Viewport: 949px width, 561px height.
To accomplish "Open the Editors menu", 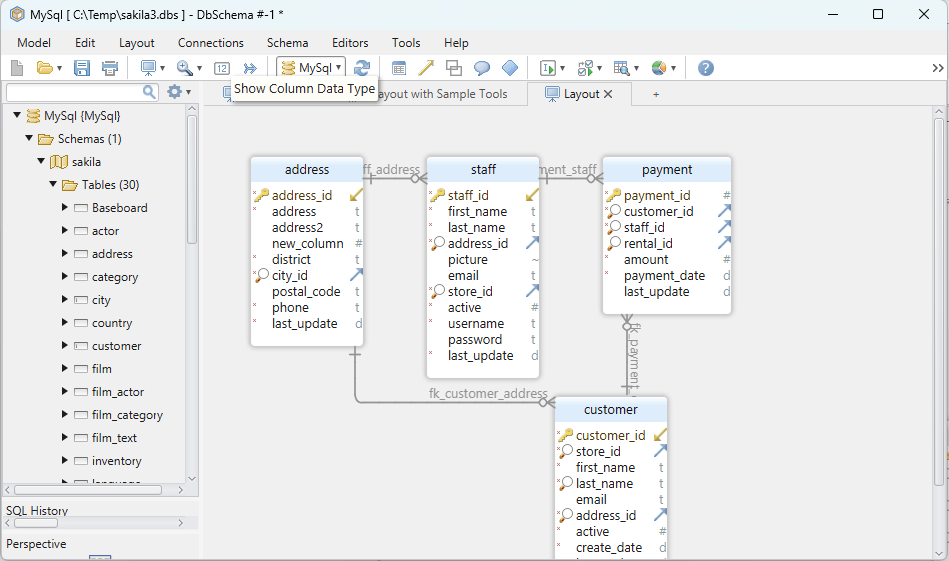I will (x=350, y=43).
